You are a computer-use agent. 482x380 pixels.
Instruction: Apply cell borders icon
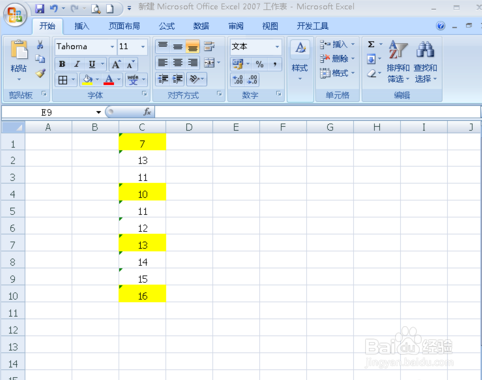point(63,80)
